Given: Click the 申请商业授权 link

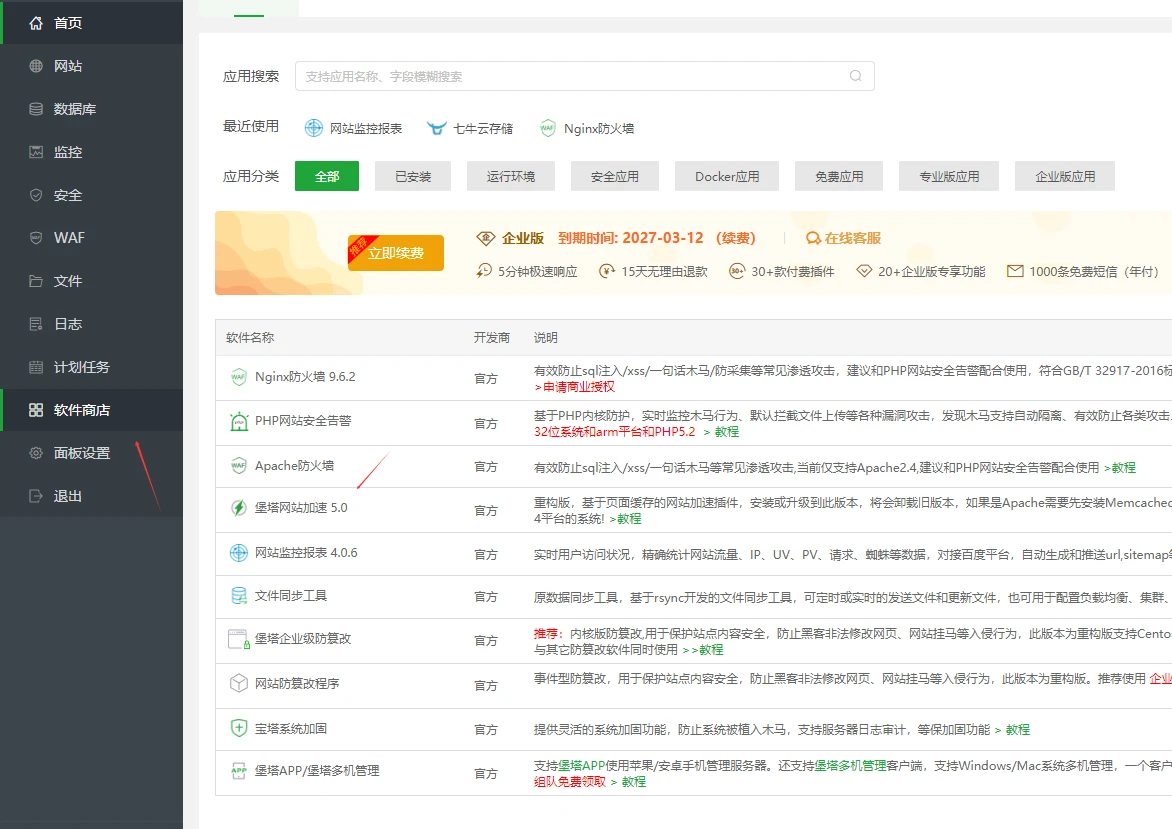Looking at the screenshot, I should [x=579, y=386].
